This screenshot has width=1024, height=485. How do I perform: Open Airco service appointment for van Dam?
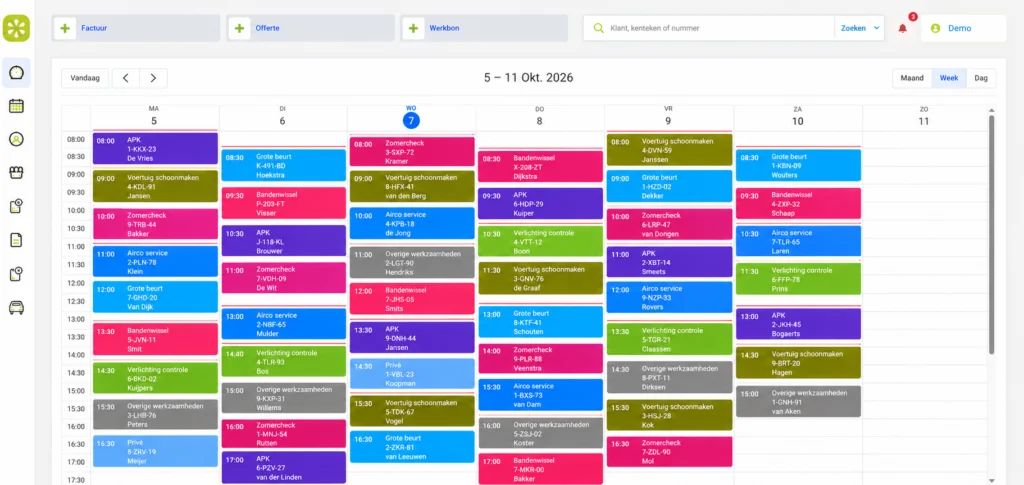click(541, 395)
